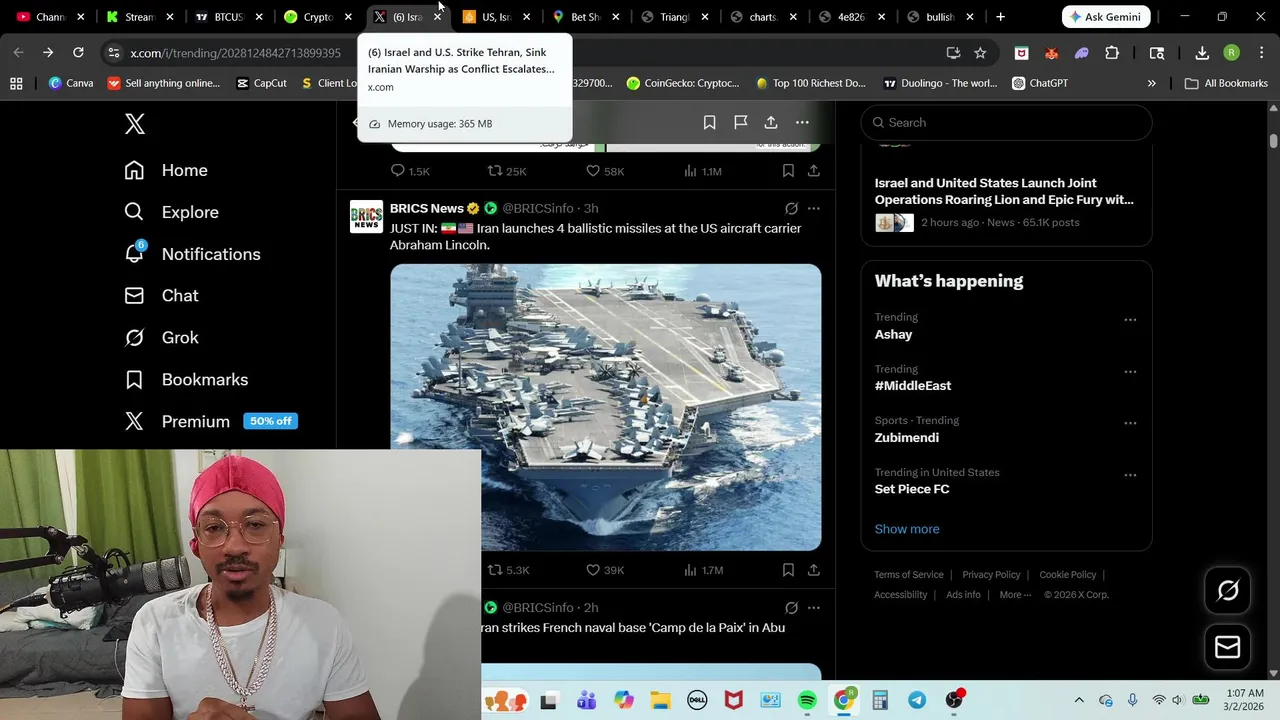1280x720 pixels.
Task: Open the Cookie Policy link
Action: point(1068,575)
